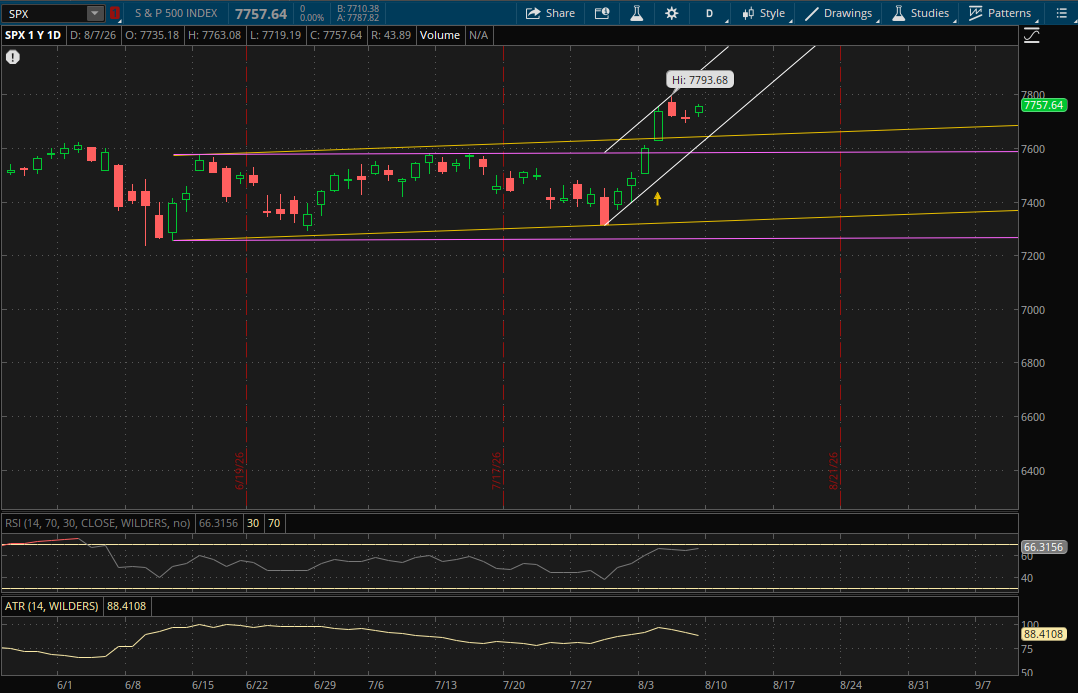The image size is (1078, 693).
Task: Click the red symbol link indicator
Action: point(115,13)
